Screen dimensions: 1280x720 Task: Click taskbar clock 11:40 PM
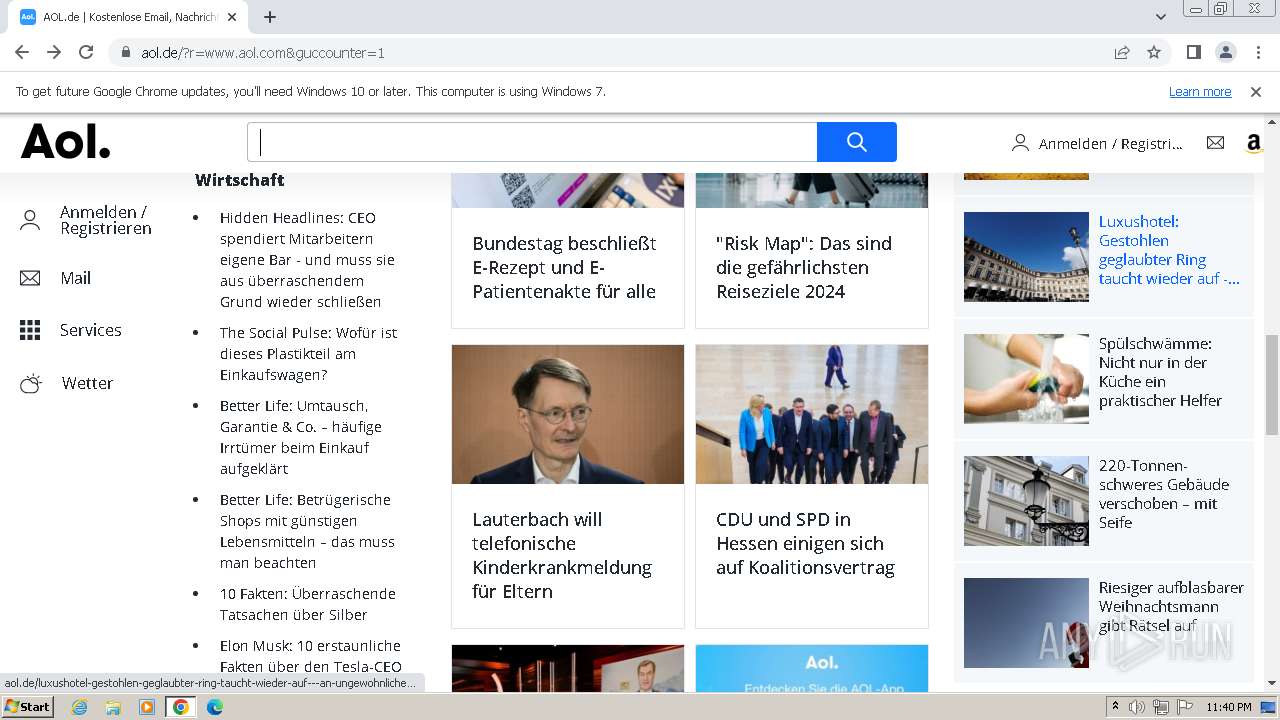click(1229, 707)
